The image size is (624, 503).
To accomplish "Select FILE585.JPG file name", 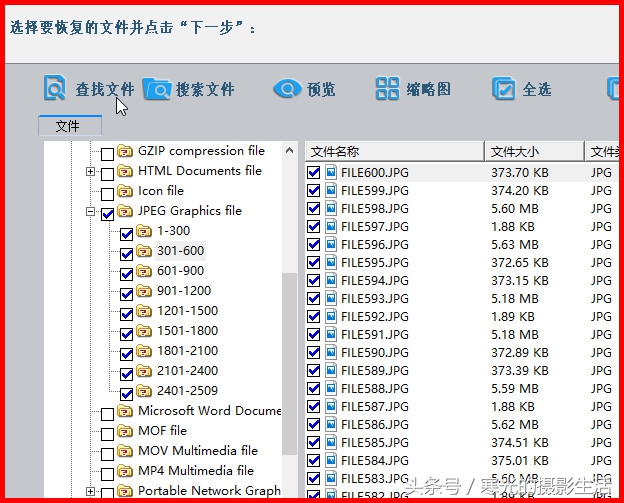I will (x=374, y=443).
